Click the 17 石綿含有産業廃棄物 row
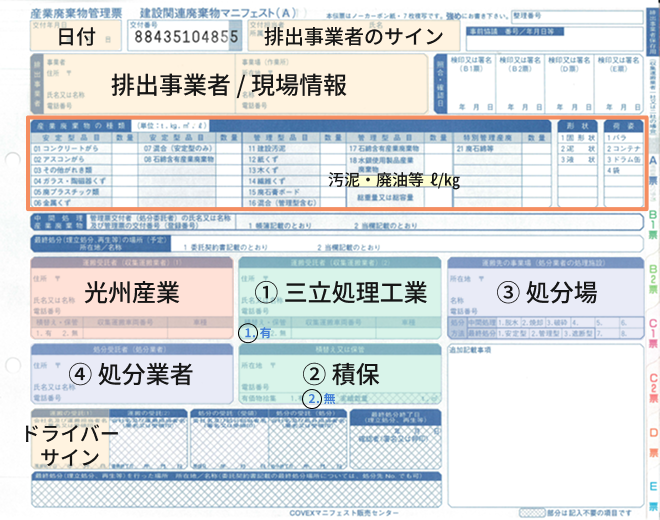This screenshot has width=660, height=520. (x=386, y=148)
